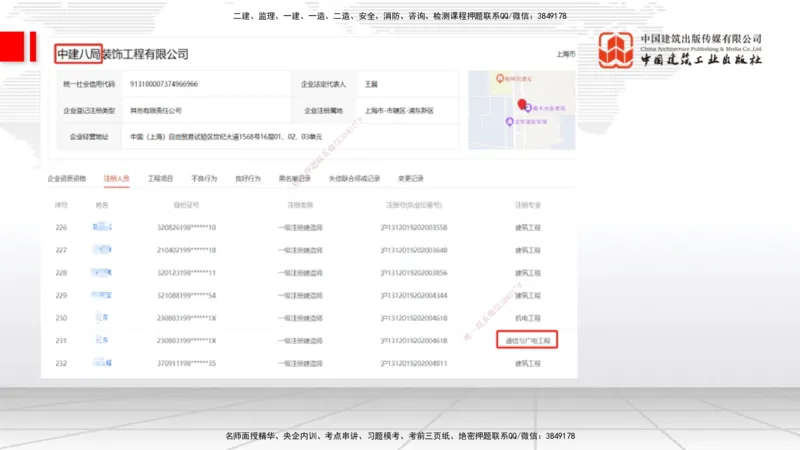The height and width of the screenshot is (450, 800).
Task: Click registration location 上海市-市辖区-浦东新区
Action: point(399,111)
